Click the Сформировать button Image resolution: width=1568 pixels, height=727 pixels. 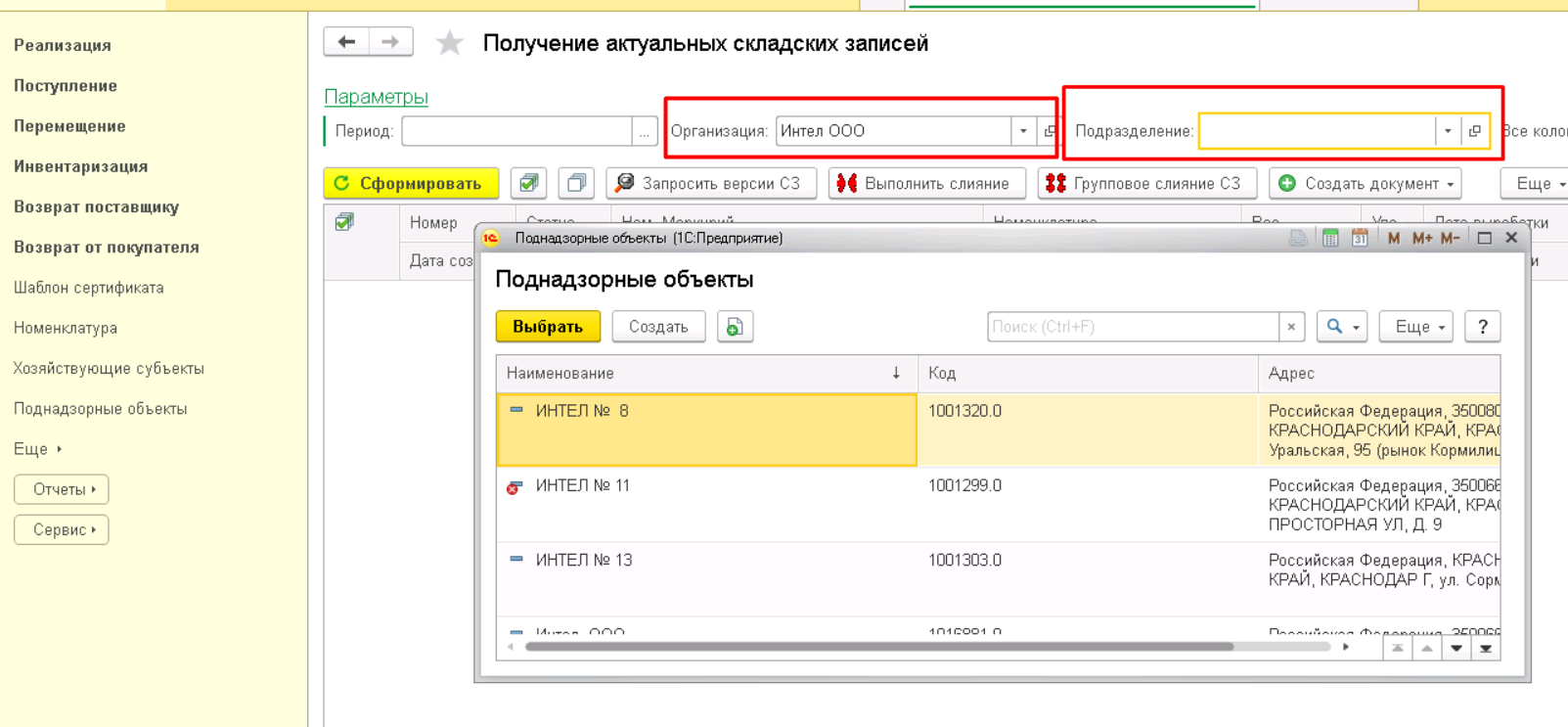(x=411, y=183)
